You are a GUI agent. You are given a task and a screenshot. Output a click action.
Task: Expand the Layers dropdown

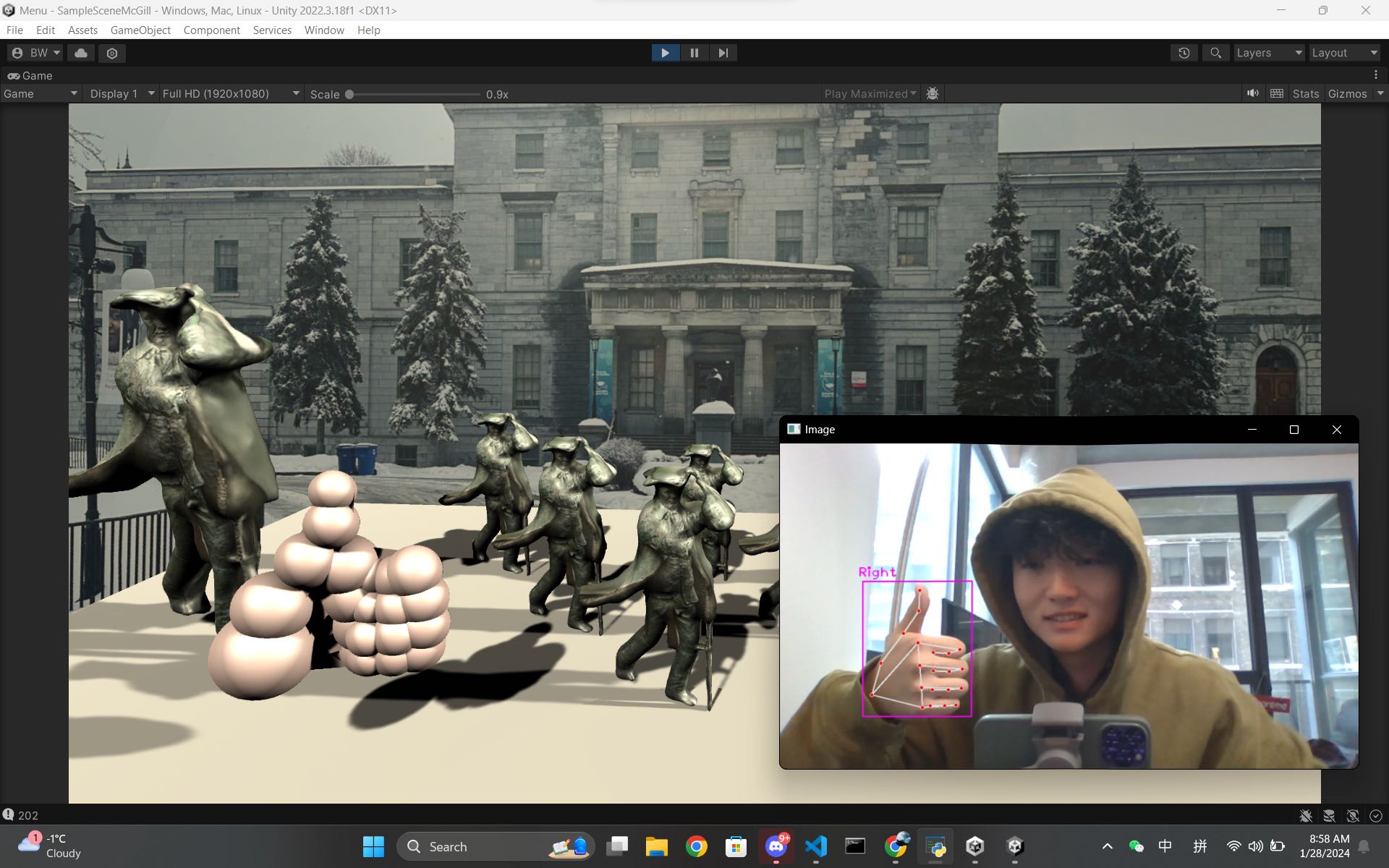tap(1268, 53)
